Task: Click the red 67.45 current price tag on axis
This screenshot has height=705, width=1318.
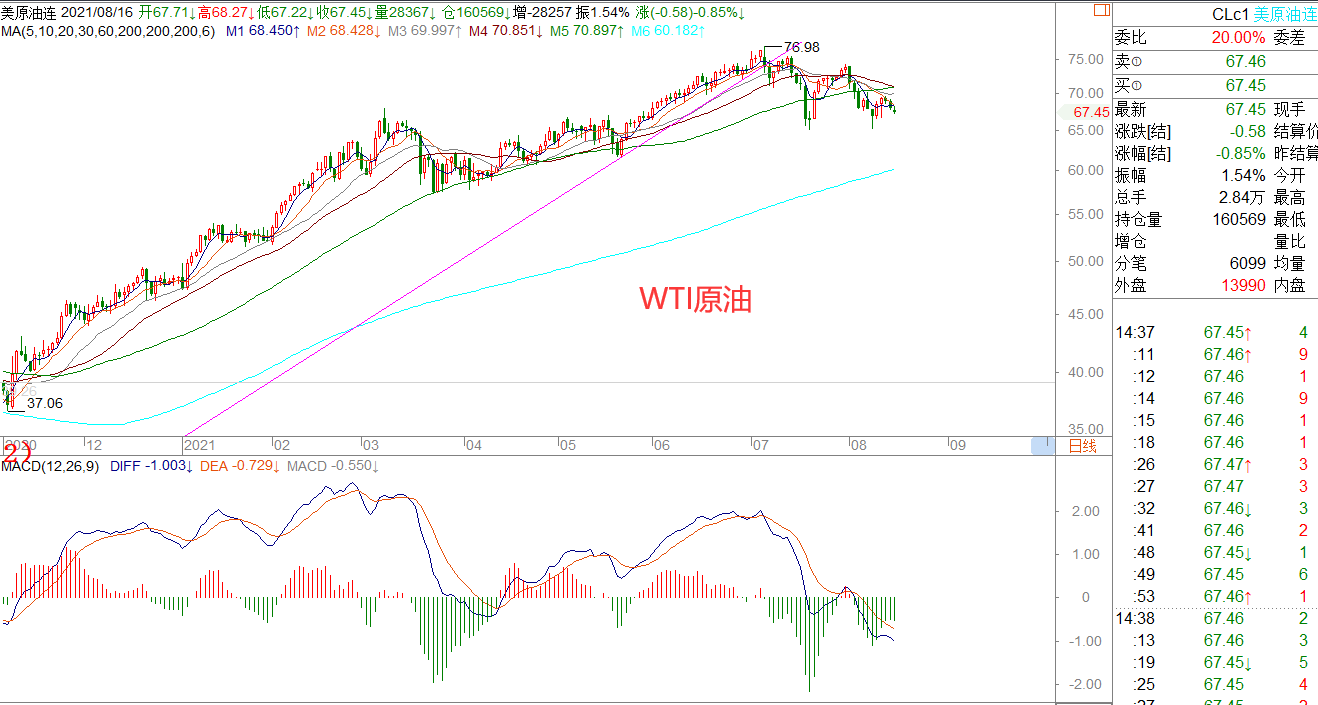Action: (x=1090, y=112)
